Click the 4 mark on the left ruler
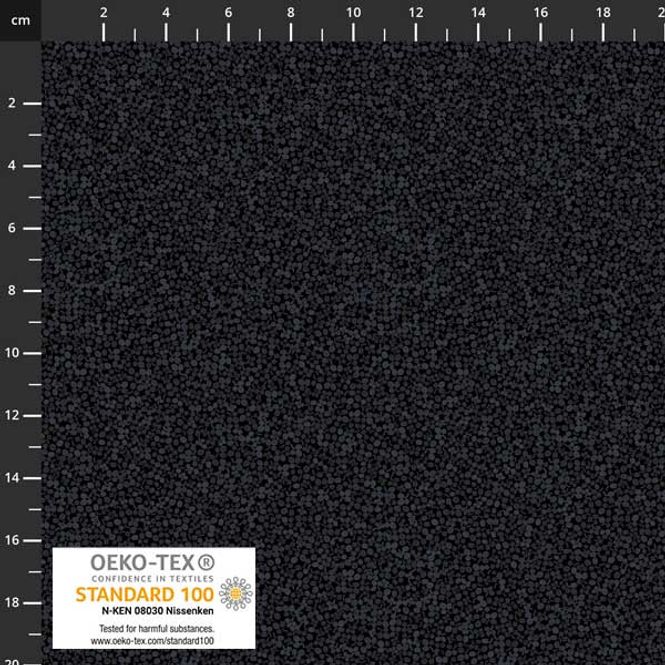Screen dimensions: 665x665 click(11, 165)
